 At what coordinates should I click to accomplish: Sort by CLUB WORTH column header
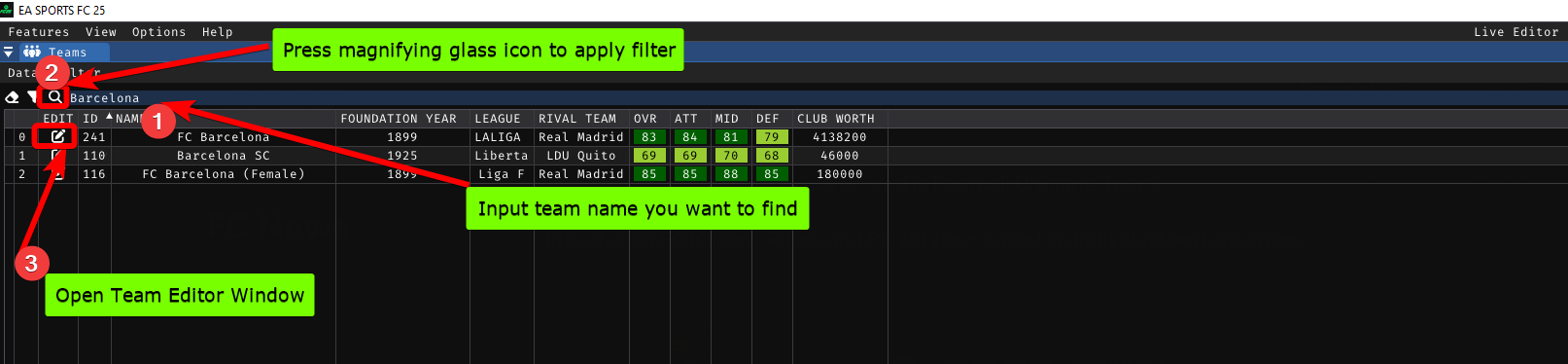(836, 119)
